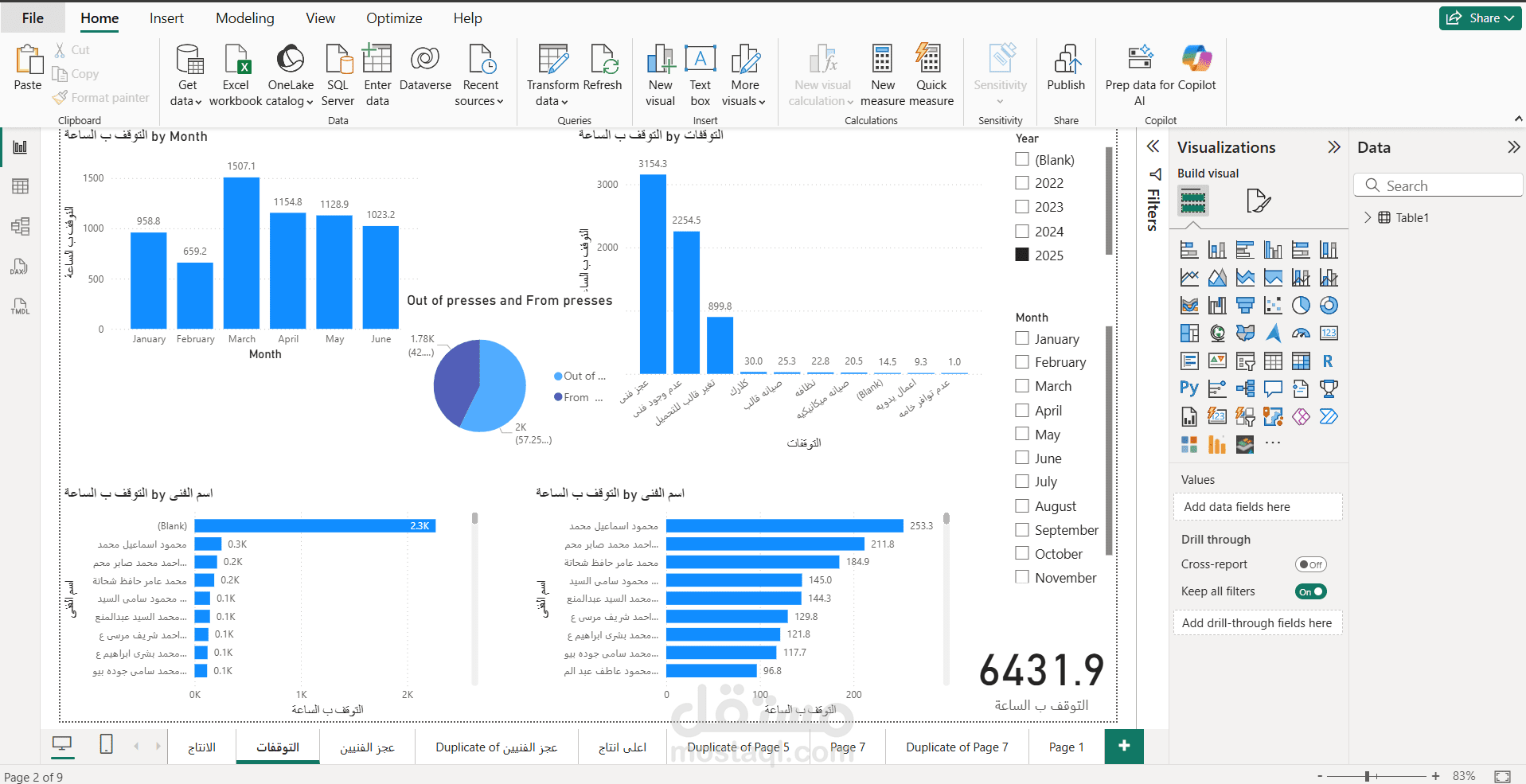Select the Pie chart visualization
The width and height of the screenshot is (1526, 784).
1301,306
